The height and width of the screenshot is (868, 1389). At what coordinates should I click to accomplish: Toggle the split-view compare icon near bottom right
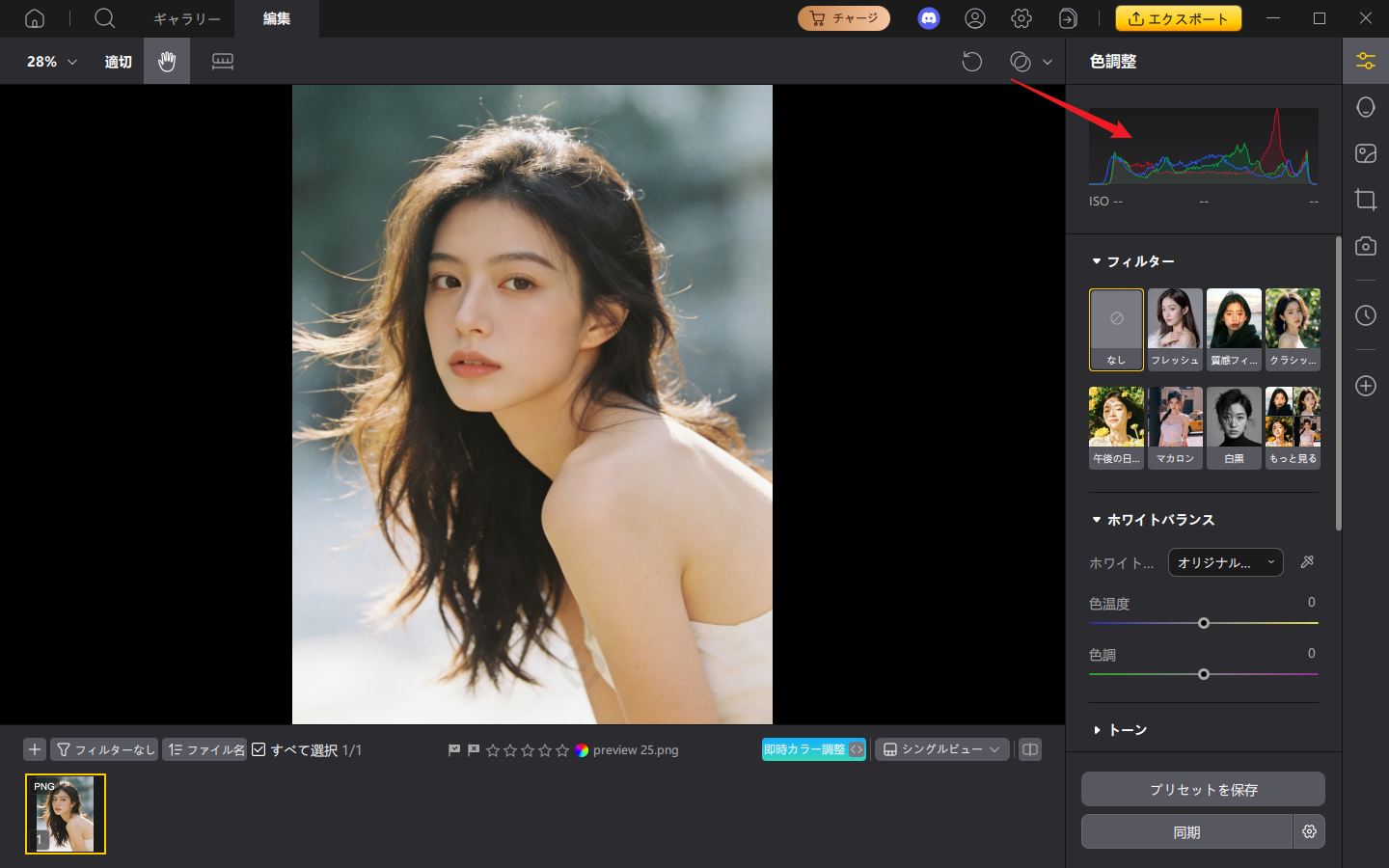(x=1029, y=749)
